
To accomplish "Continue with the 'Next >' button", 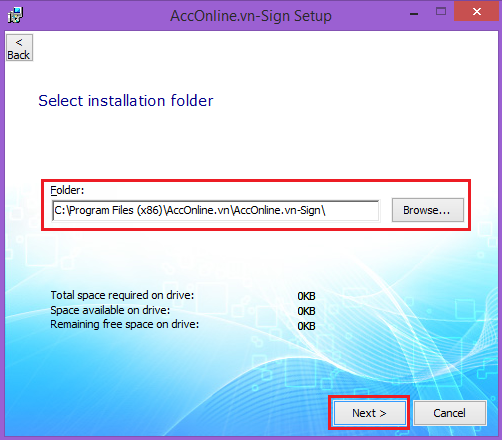I will (x=370, y=413).
